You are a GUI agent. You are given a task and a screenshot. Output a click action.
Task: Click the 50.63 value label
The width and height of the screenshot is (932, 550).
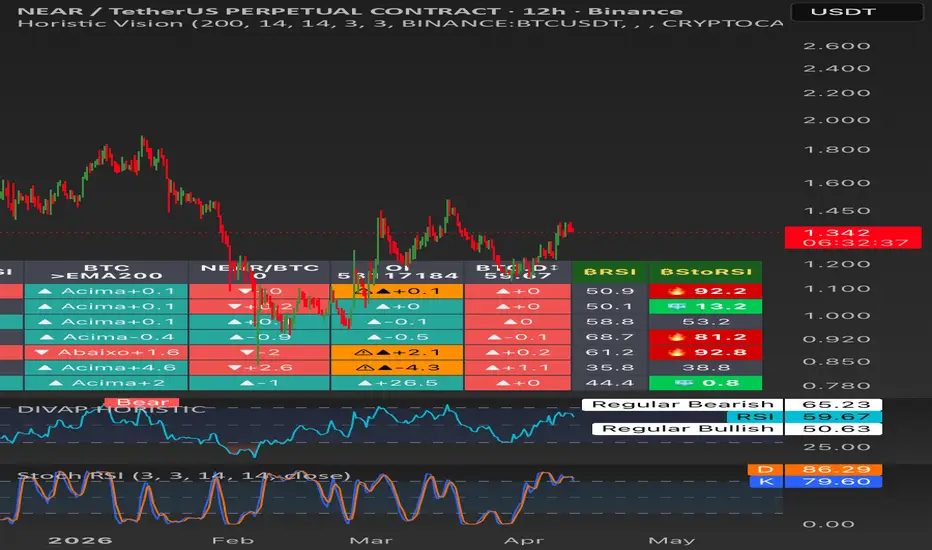tap(833, 429)
